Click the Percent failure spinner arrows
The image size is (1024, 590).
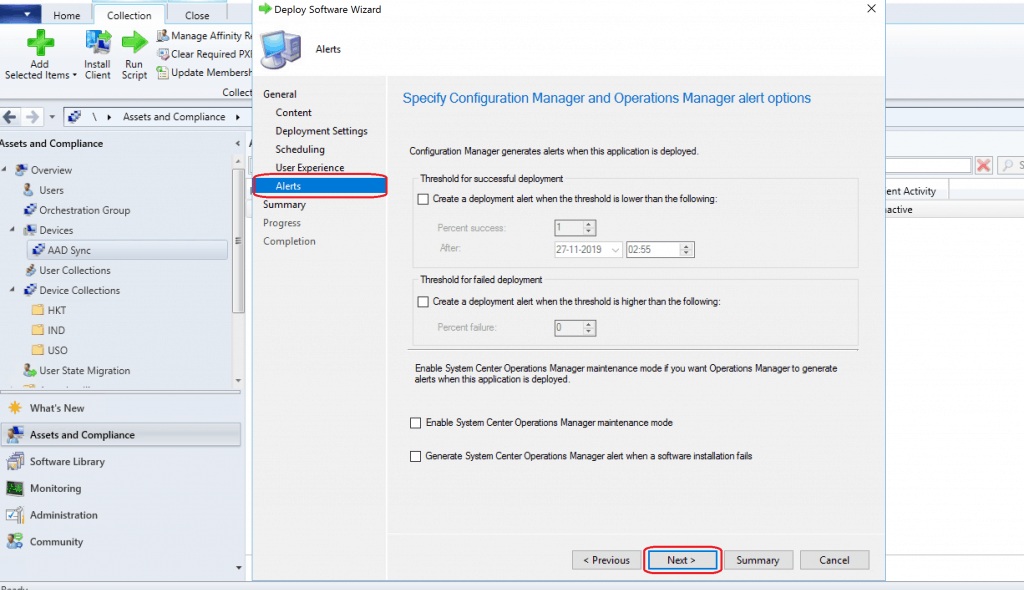pyautogui.click(x=589, y=327)
